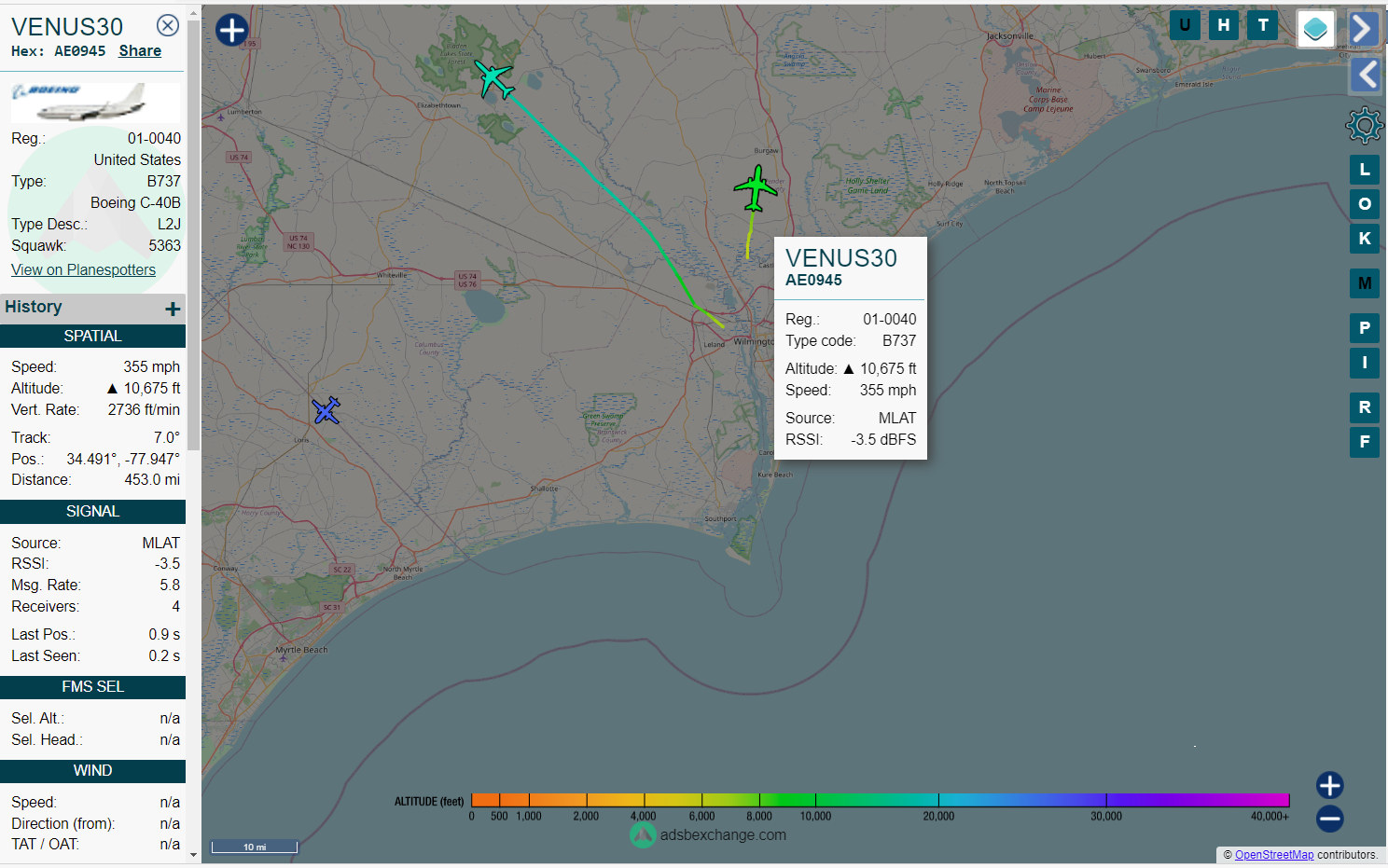Click the Boeing C-40B type text
This screenshot has width=1388, height=868.
pos(135,203)
